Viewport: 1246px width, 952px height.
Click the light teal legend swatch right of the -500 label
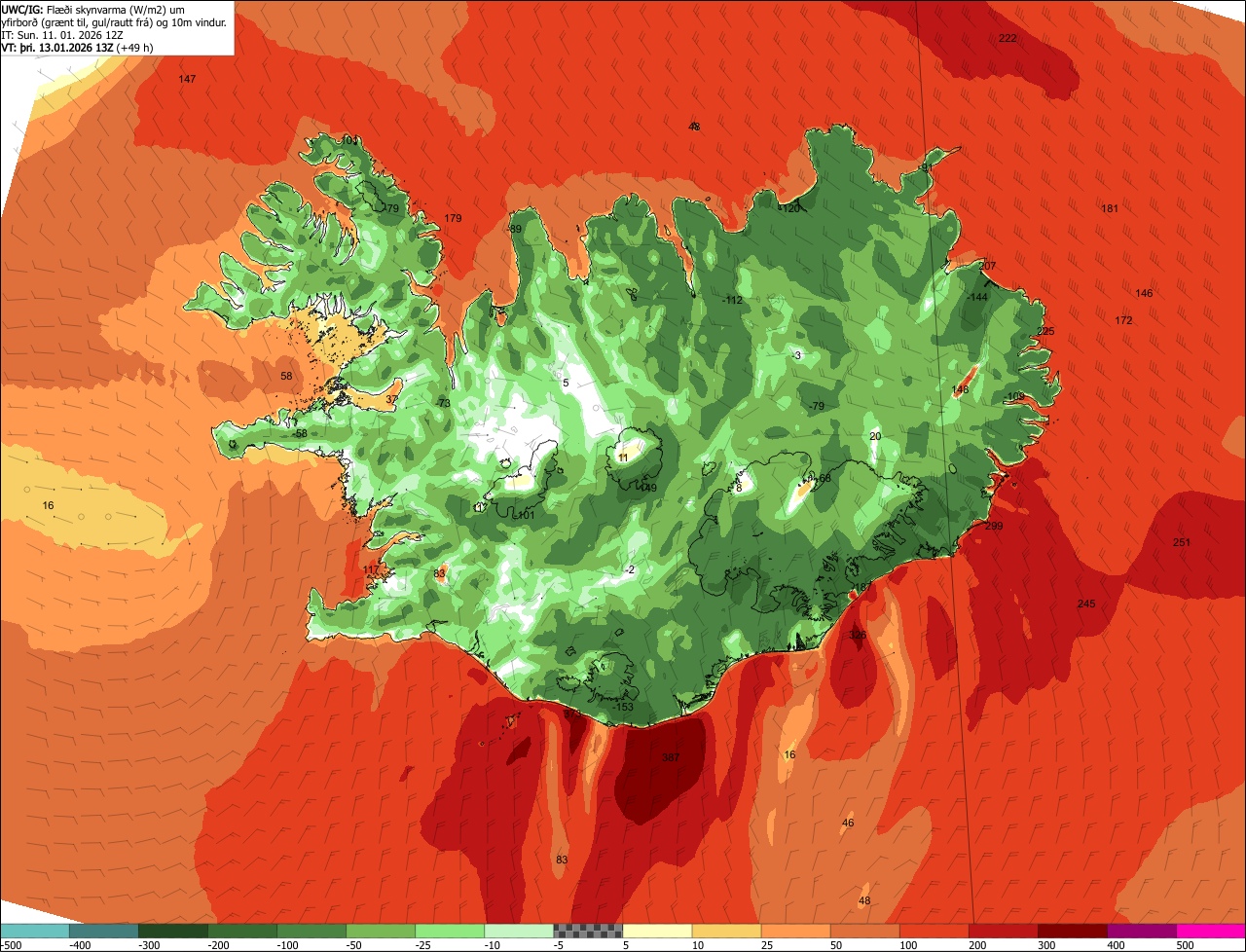pos(35,931)
